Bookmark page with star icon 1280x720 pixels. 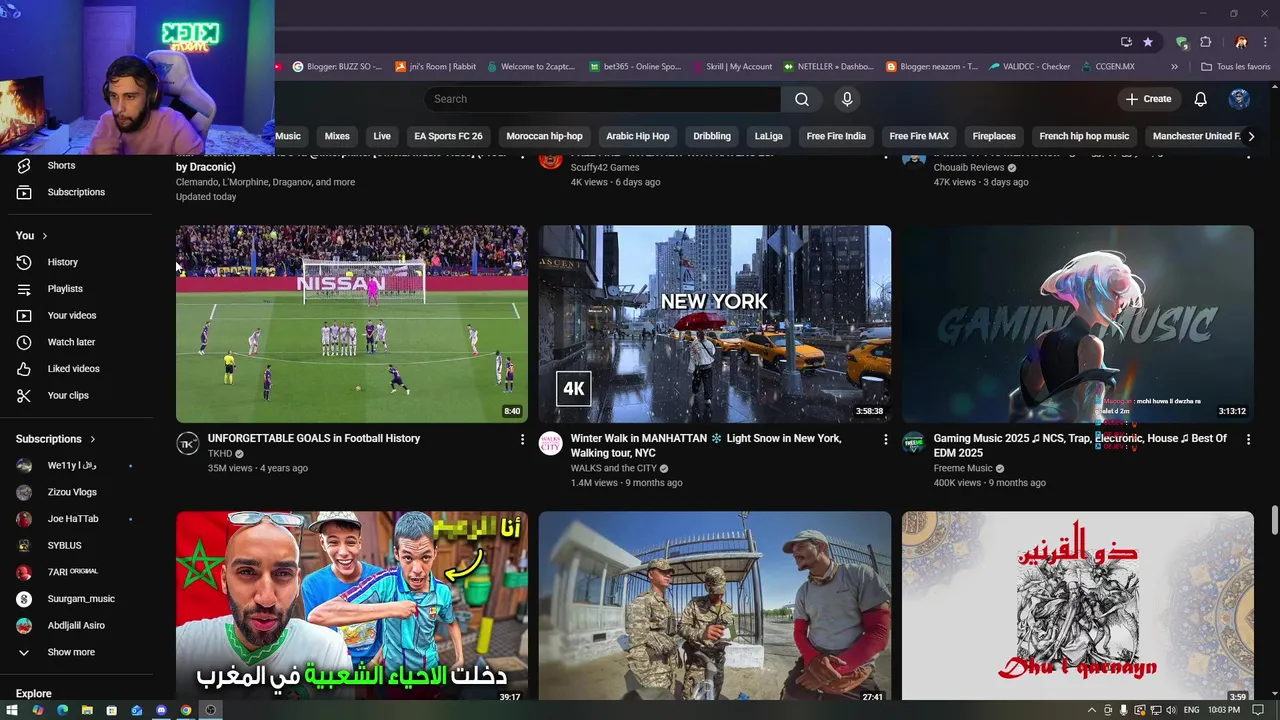coord(1148,42)
